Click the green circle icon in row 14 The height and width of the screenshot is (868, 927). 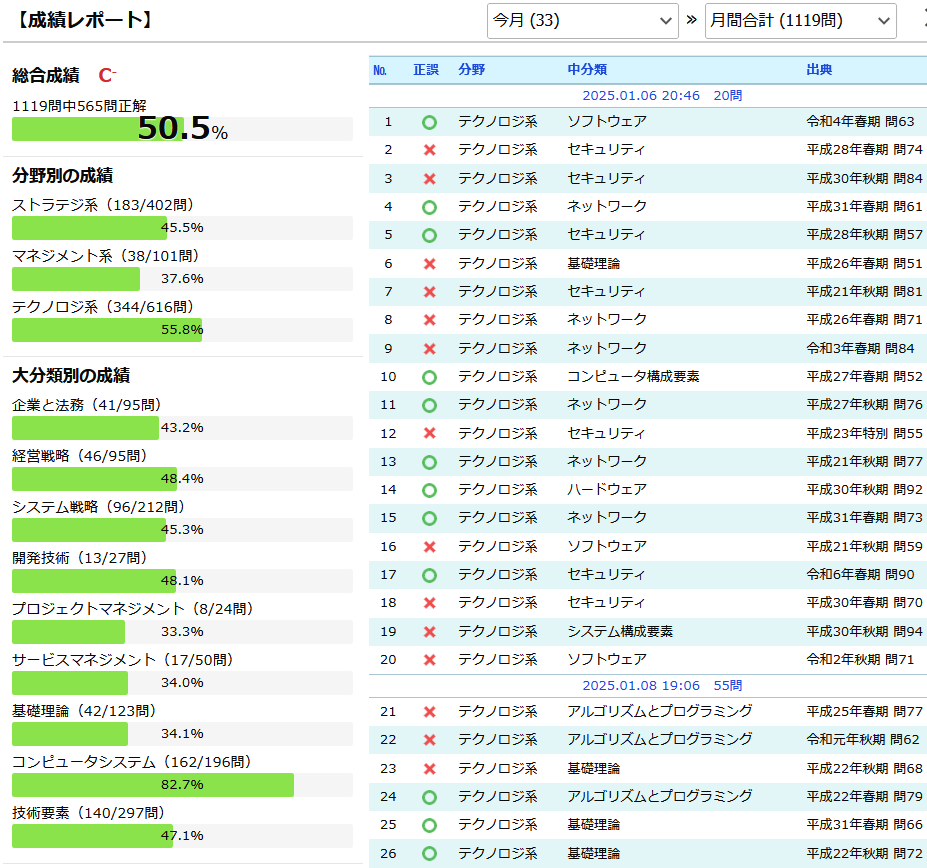[x=429, y=490]
